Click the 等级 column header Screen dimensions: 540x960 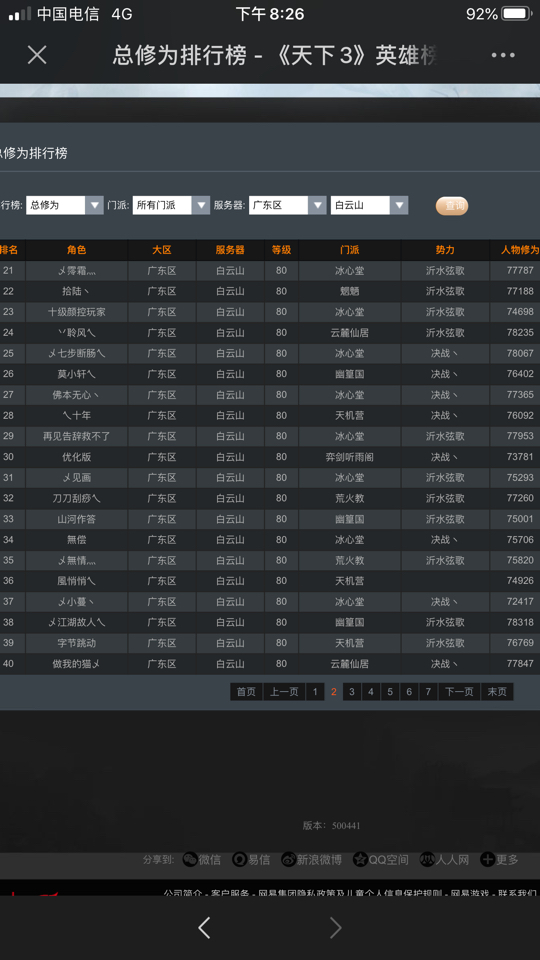pos(281,250)
